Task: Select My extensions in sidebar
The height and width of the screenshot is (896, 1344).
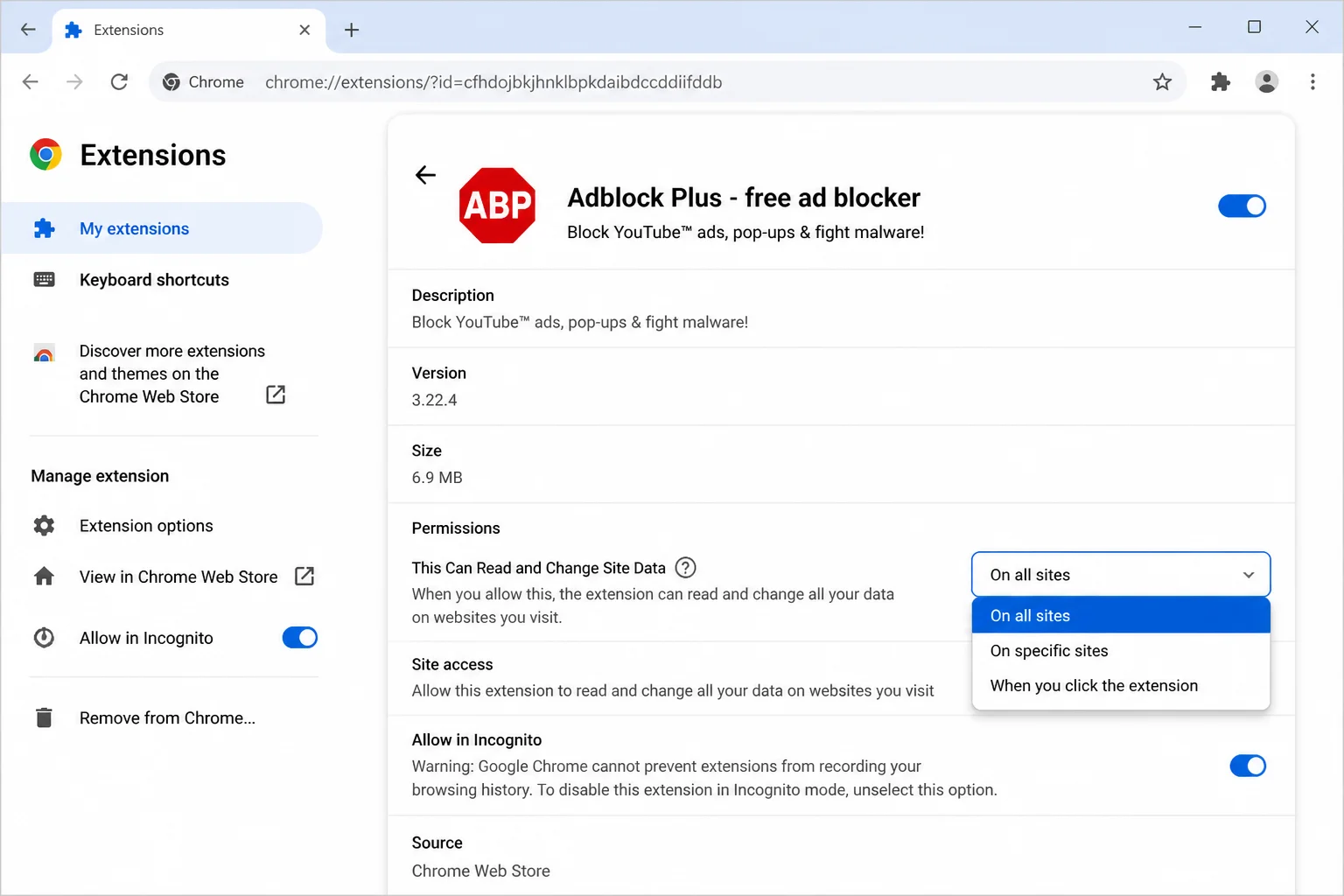Action: (x=161, y=228)
